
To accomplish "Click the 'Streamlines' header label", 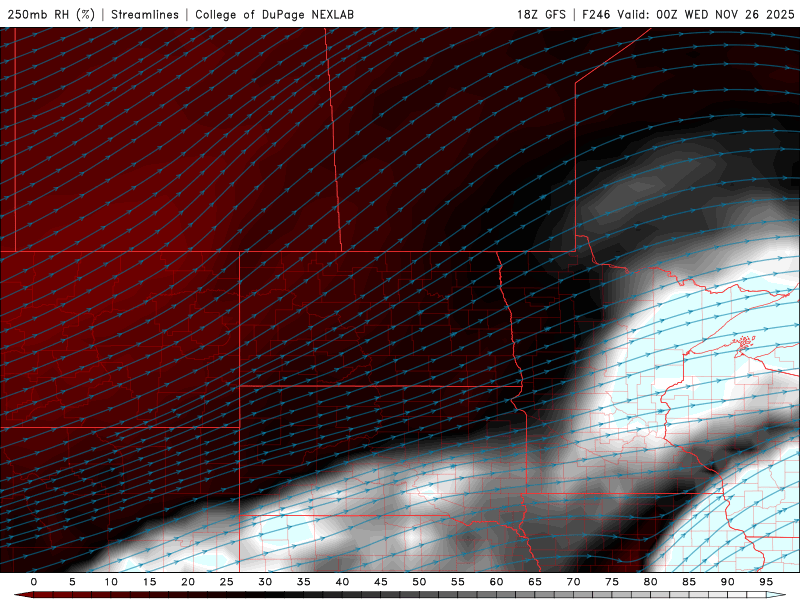I will [x=145, y=14].
